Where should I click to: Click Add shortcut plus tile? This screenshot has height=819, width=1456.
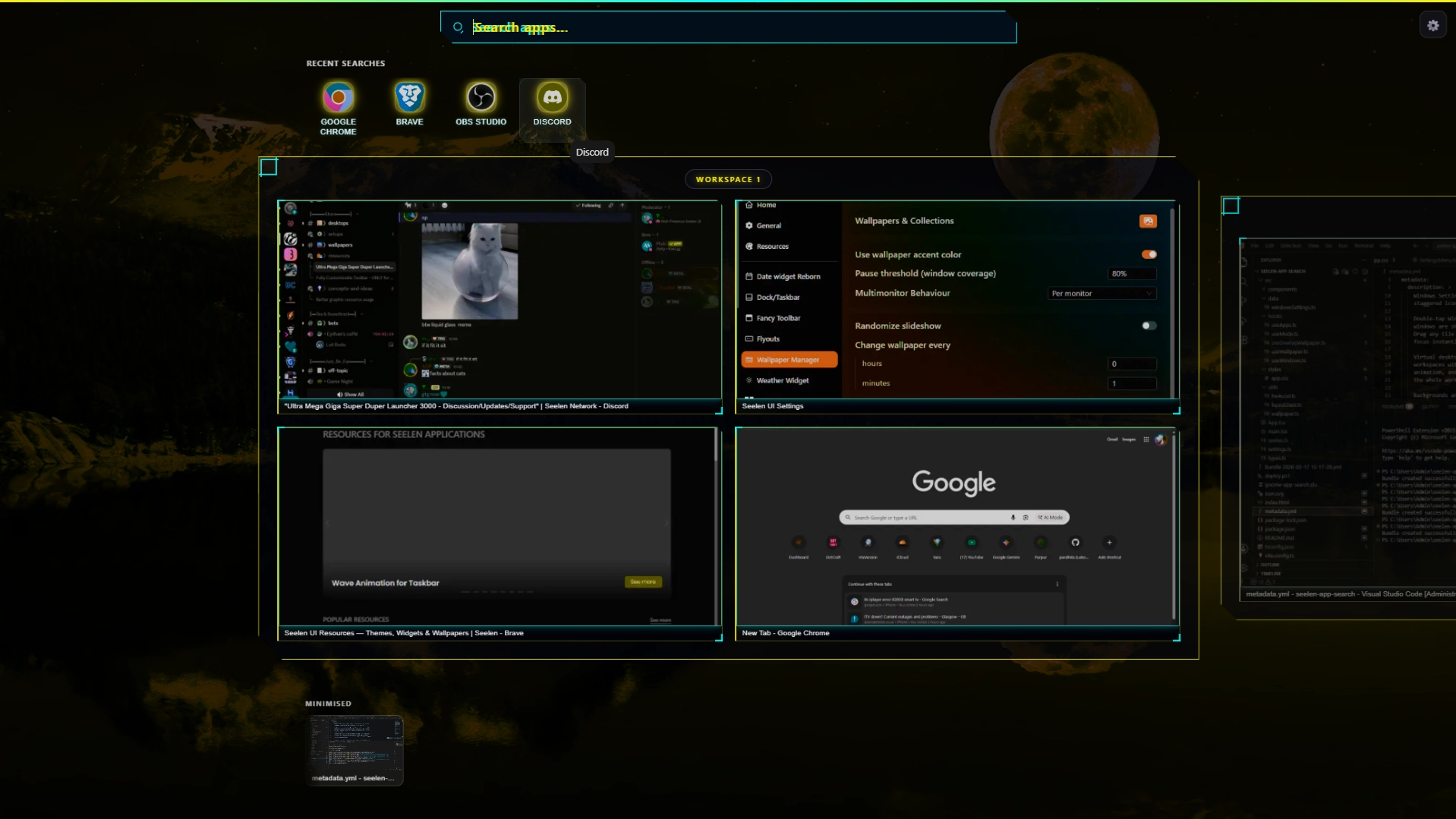pos(1109,547)
